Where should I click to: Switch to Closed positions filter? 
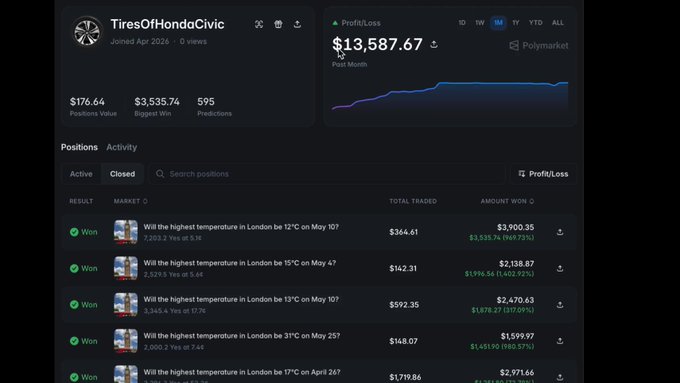(122, 174)
